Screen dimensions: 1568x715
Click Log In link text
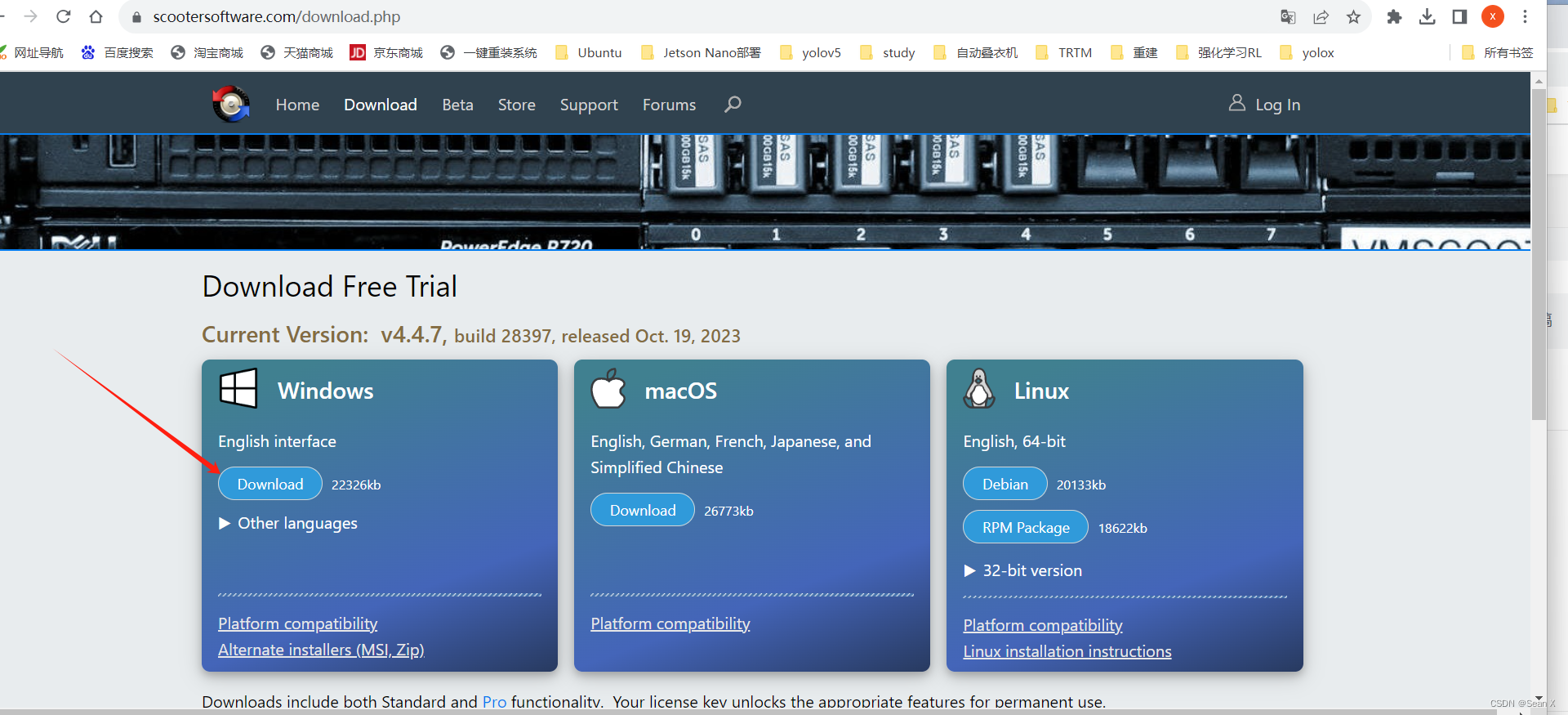(x=1277, y=105)
